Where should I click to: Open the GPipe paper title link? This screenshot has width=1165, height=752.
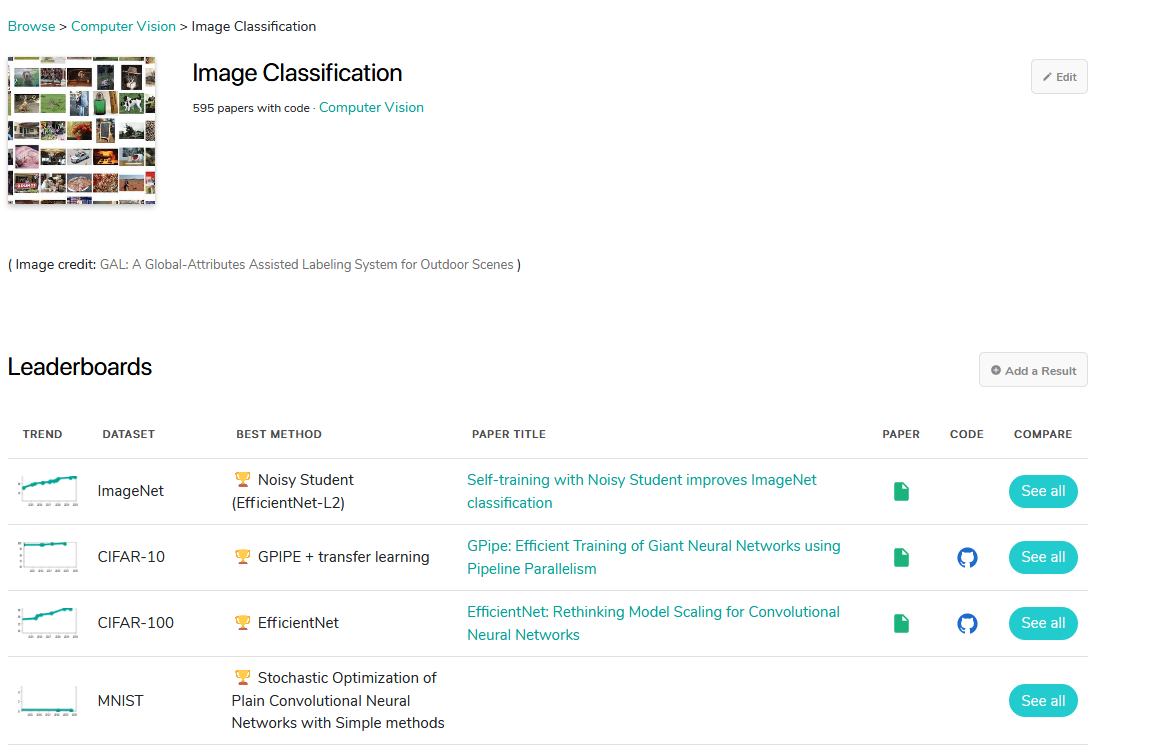(653, 557)
